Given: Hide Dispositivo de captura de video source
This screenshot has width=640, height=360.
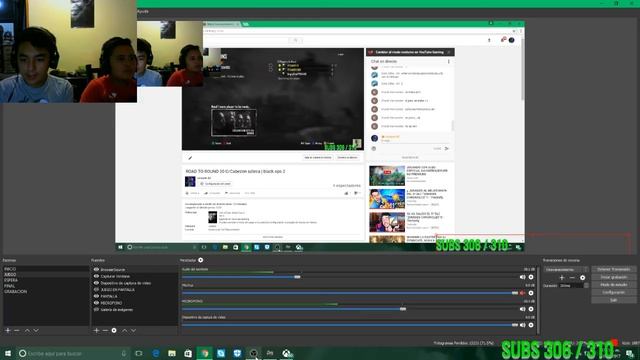Looking at the screenshot, I should tap(96, 283).
